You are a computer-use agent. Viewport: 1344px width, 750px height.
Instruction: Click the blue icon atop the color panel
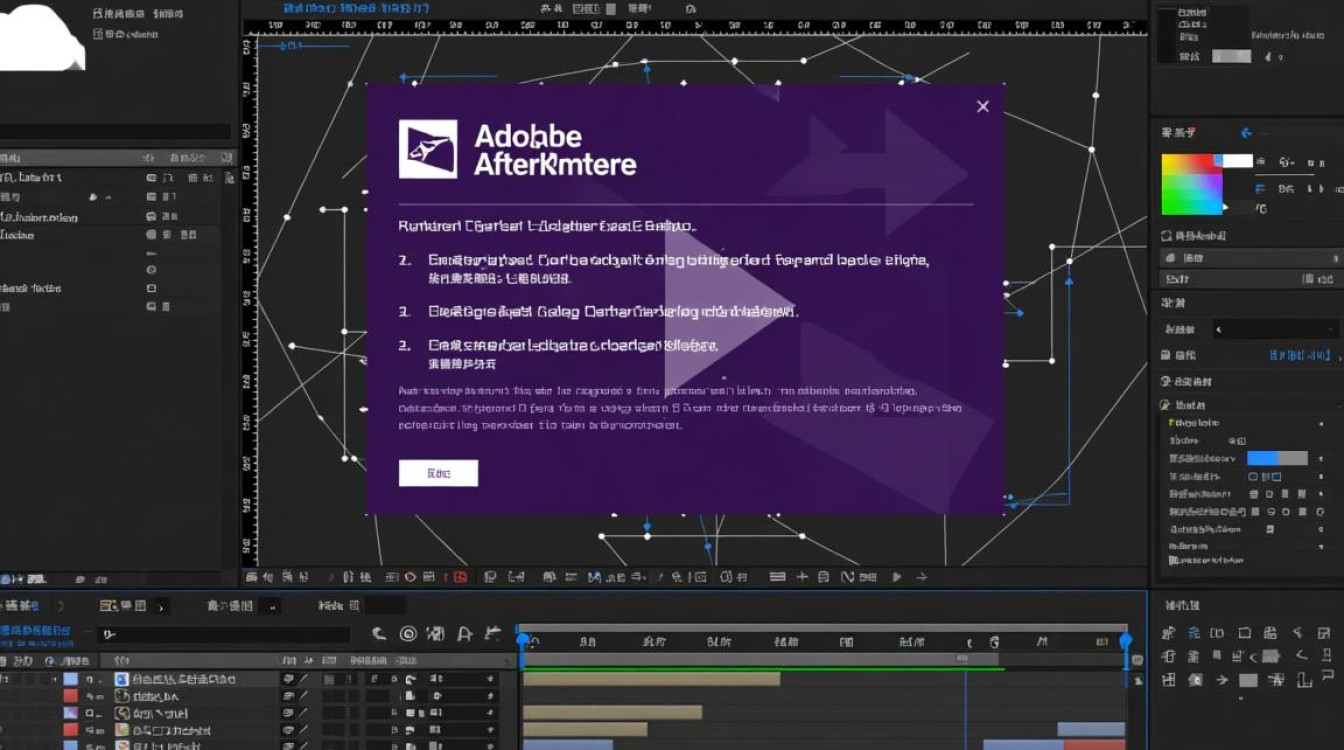click(1246, 133)
